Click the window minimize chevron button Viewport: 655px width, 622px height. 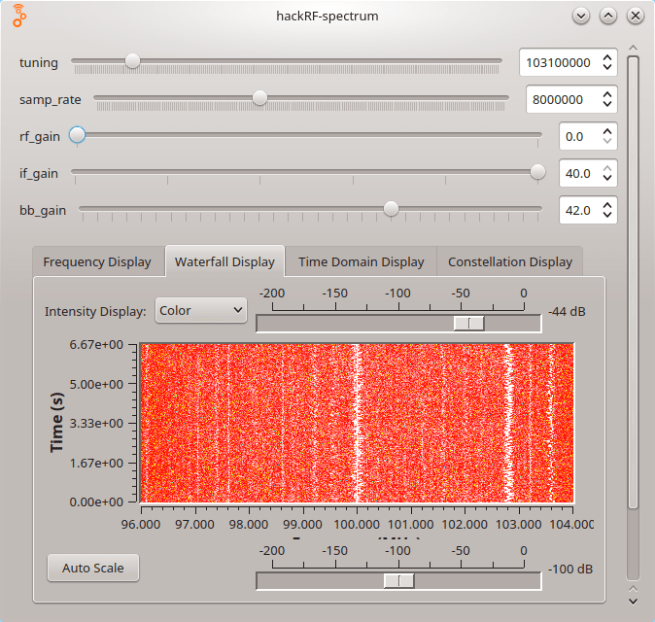[x=581, y=16]
